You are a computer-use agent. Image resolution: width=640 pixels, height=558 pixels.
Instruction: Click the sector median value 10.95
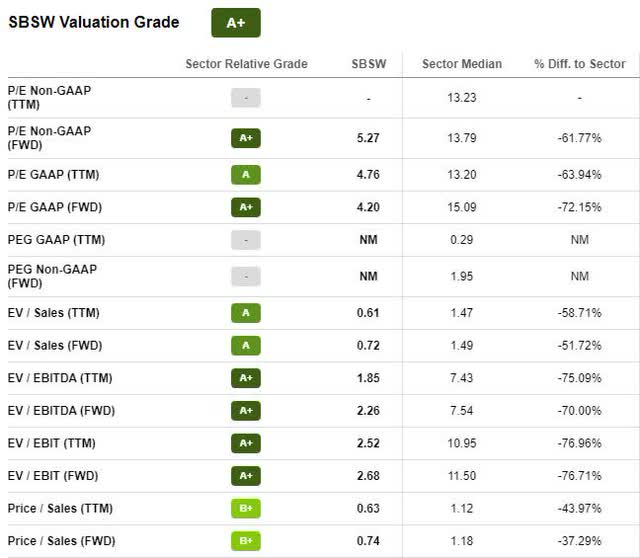coord(462,443)
